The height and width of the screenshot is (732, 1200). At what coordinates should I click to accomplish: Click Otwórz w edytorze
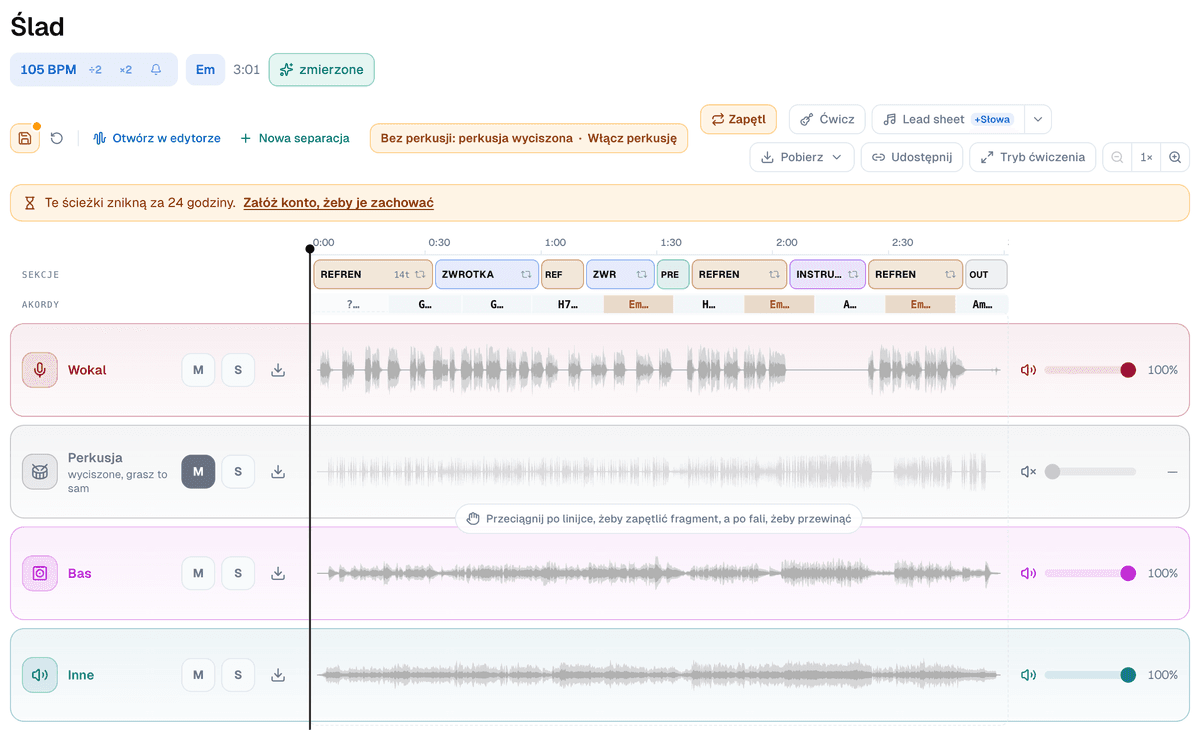tap(157, 138)
